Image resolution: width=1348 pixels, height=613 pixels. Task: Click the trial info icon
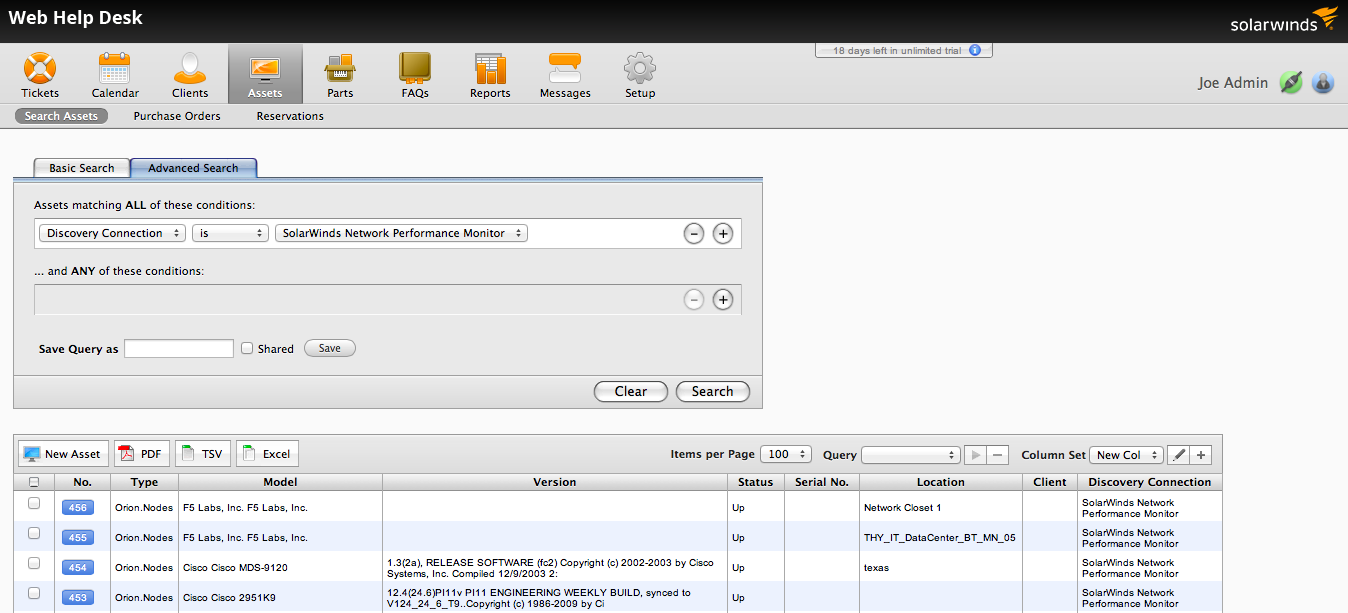tap(975, 50)
